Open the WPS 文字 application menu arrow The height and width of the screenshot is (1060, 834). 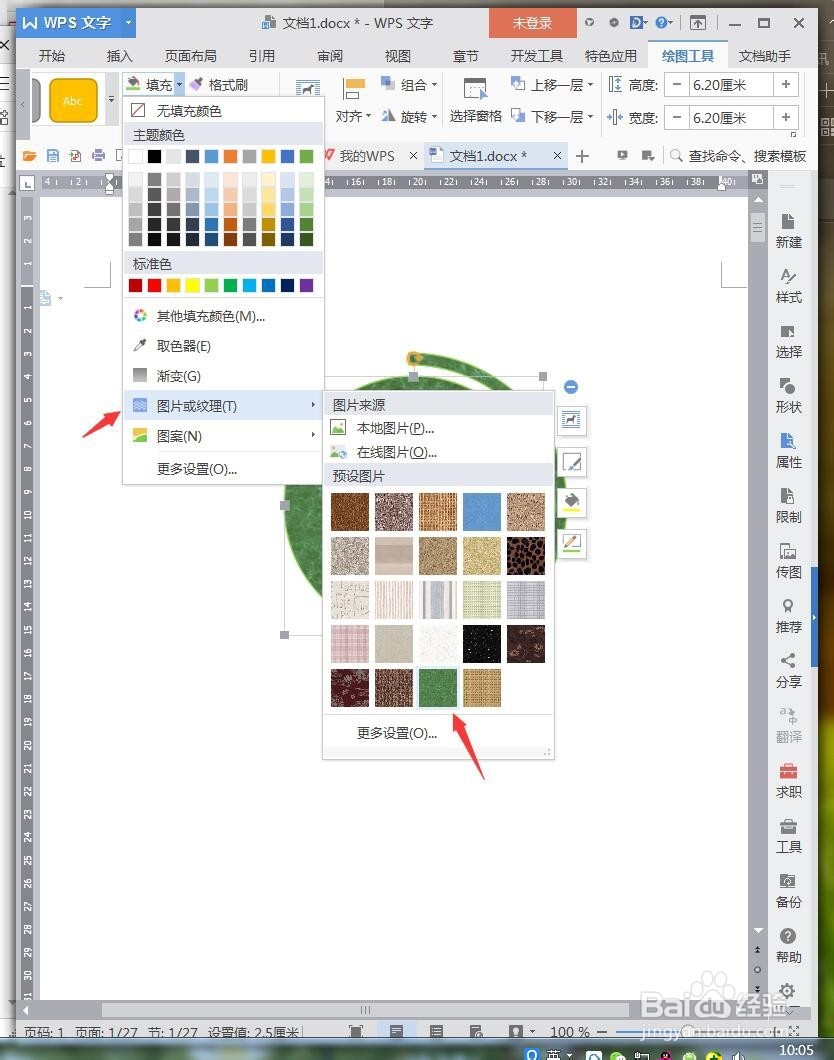pos(128,22)
